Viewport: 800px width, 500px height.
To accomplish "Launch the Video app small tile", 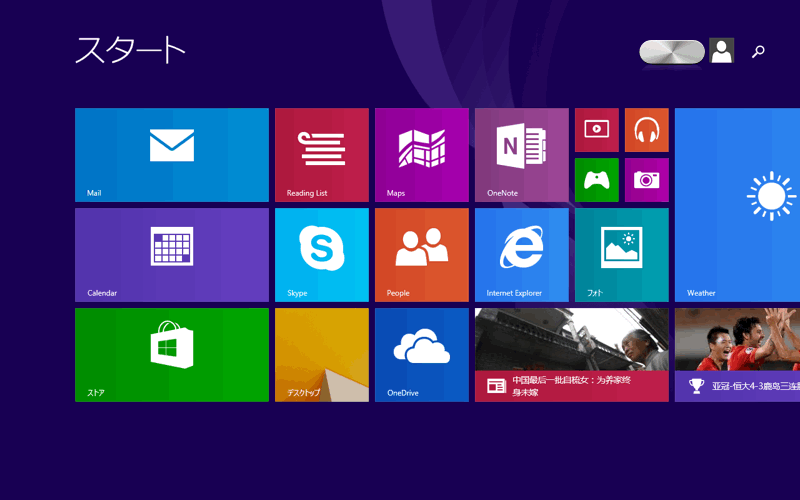I will (x=596, y=129).
